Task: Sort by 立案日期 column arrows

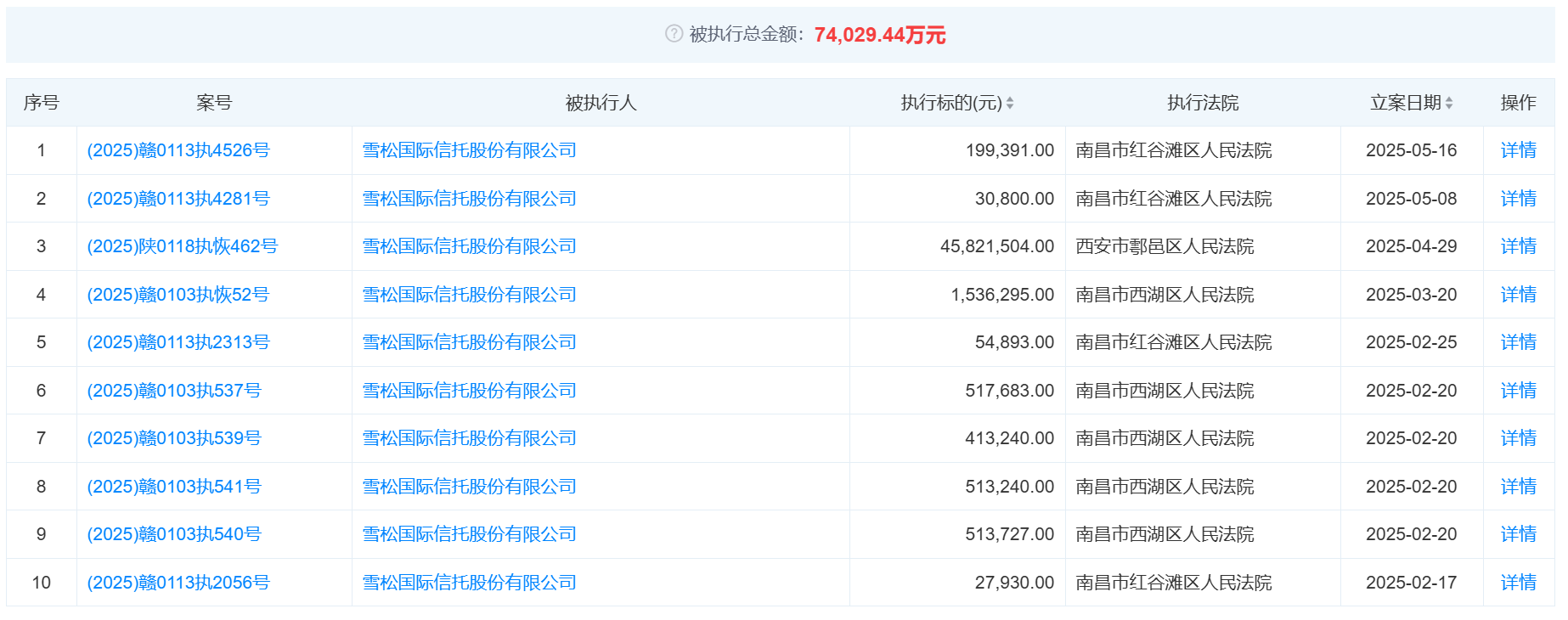Action: (x=1449, y=103)
